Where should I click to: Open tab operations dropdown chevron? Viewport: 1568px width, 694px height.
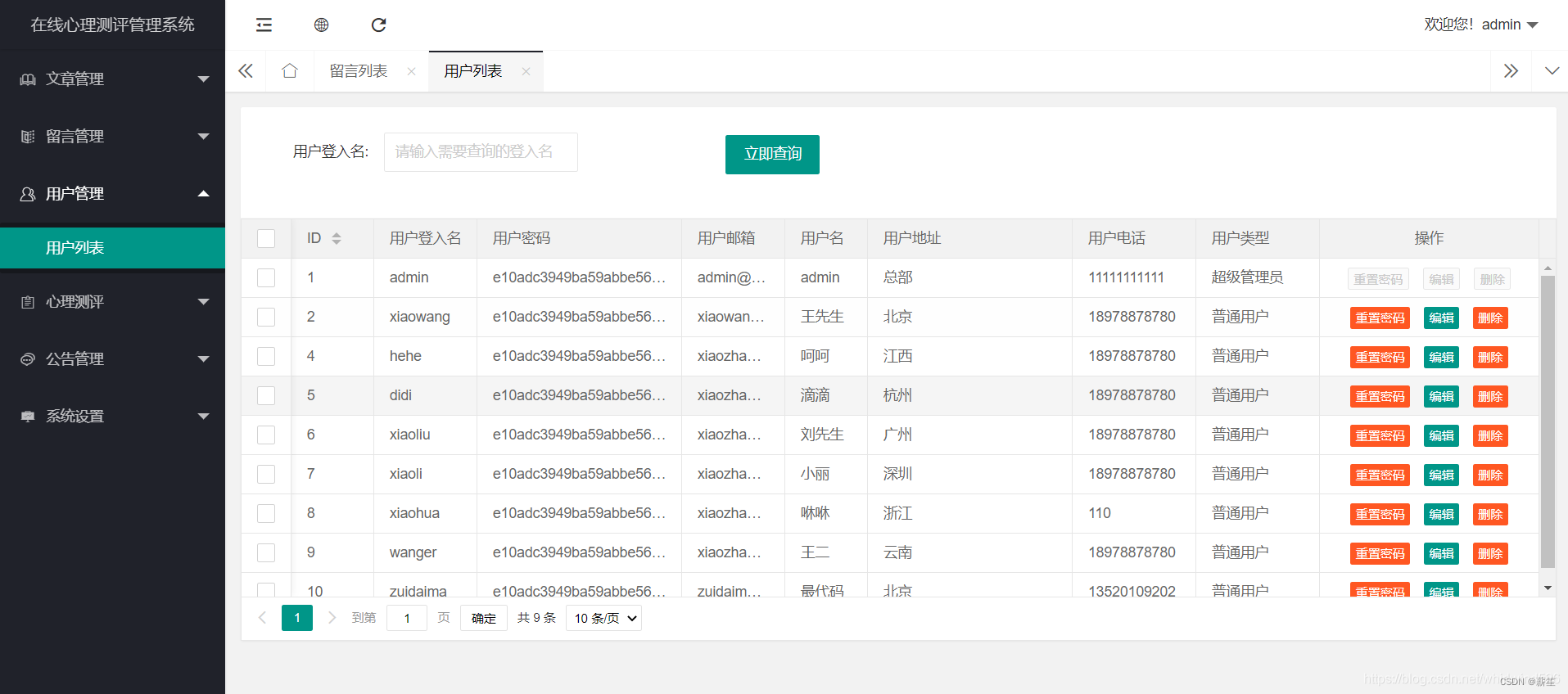(1552, 71)
